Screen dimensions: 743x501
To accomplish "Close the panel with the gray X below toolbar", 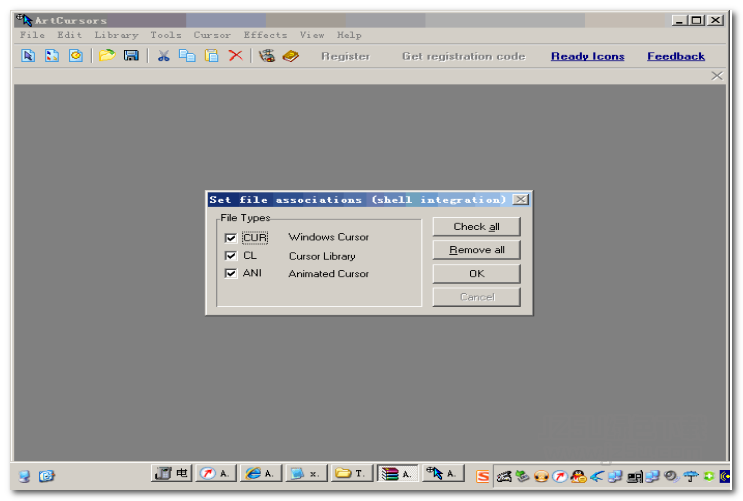I will click(716, 76).
